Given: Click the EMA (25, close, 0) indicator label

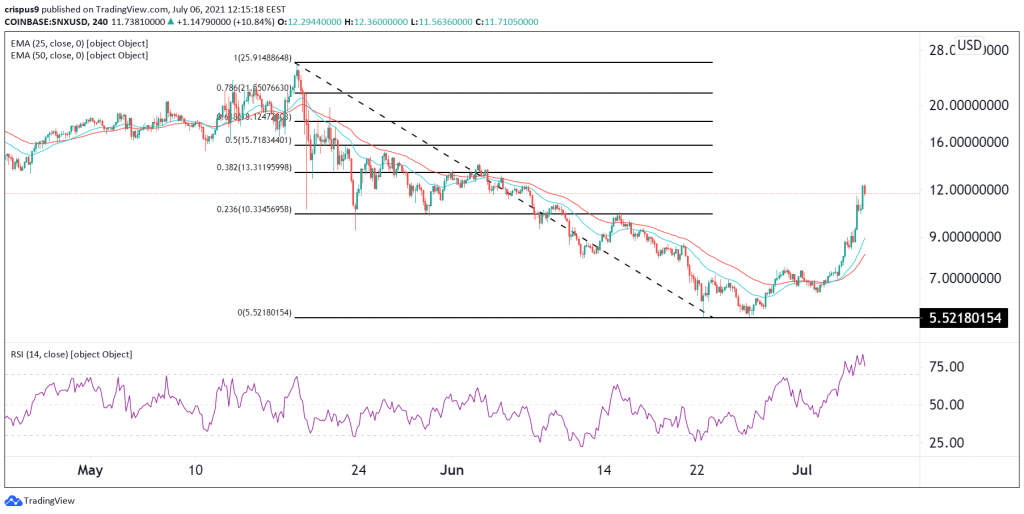Looking at the screenshot, I should (80, 43).
